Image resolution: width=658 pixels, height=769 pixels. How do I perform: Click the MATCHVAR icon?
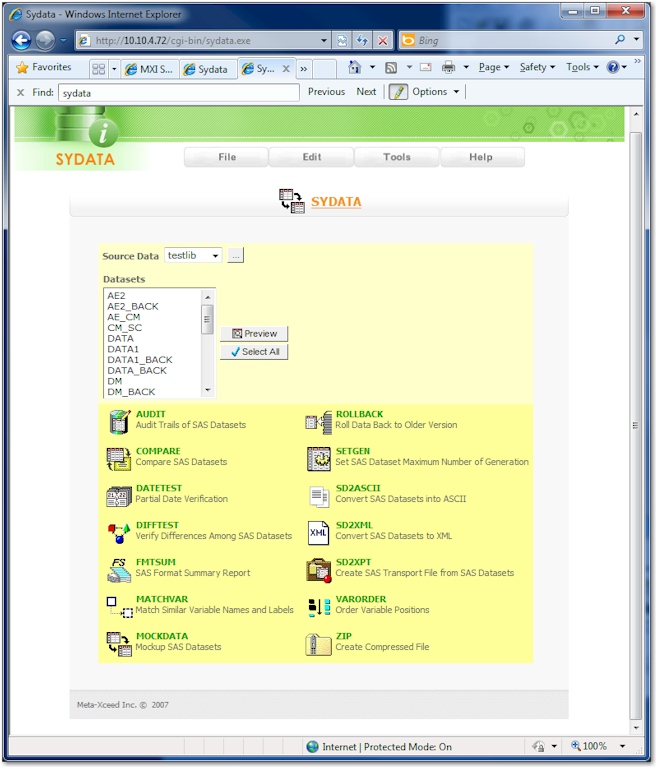click(x=120, y=607)
